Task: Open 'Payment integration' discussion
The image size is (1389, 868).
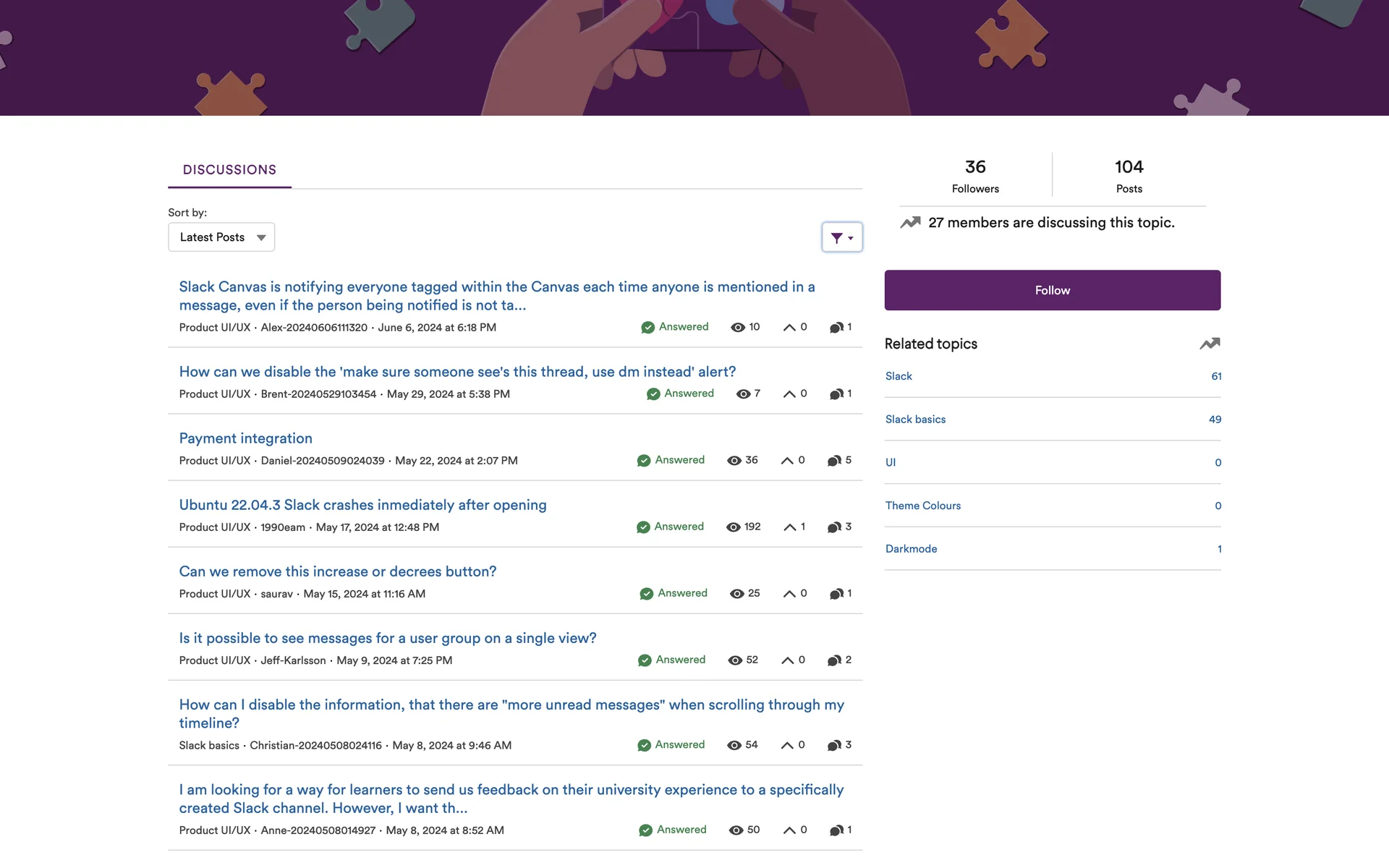Action: (x=245, y=438)
